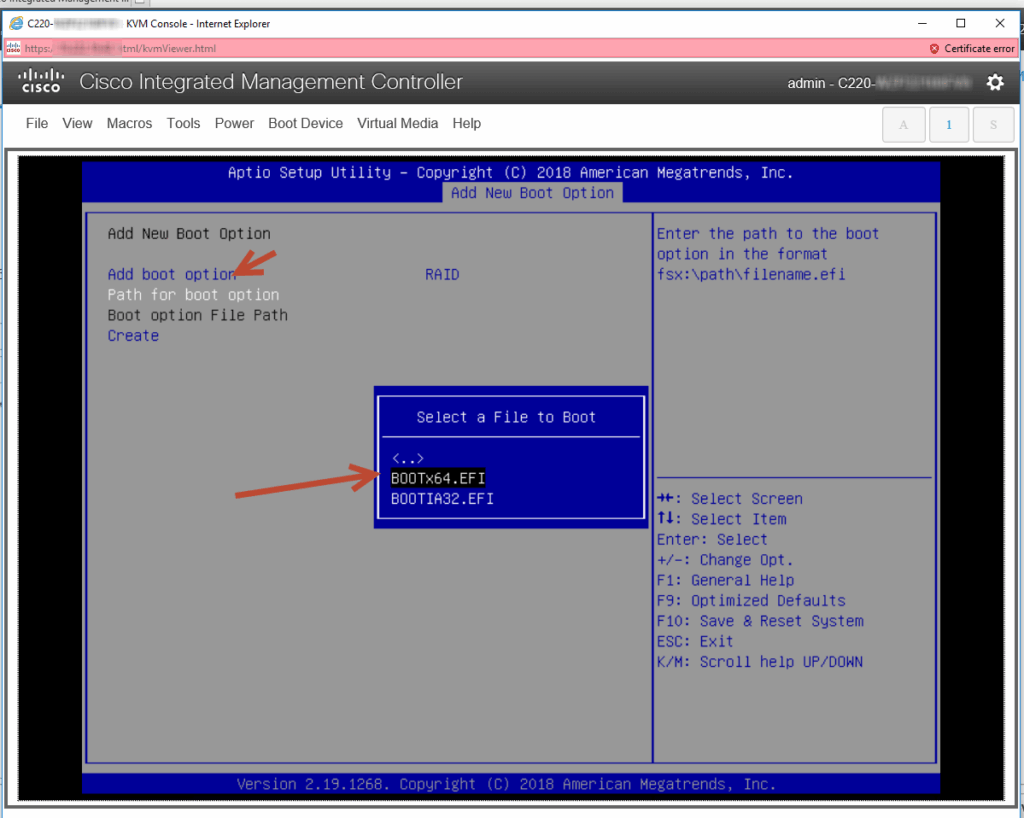Screen dimensions: 1024x818
Task: Click the Cisco logo in header
Action: click(41, 81)
